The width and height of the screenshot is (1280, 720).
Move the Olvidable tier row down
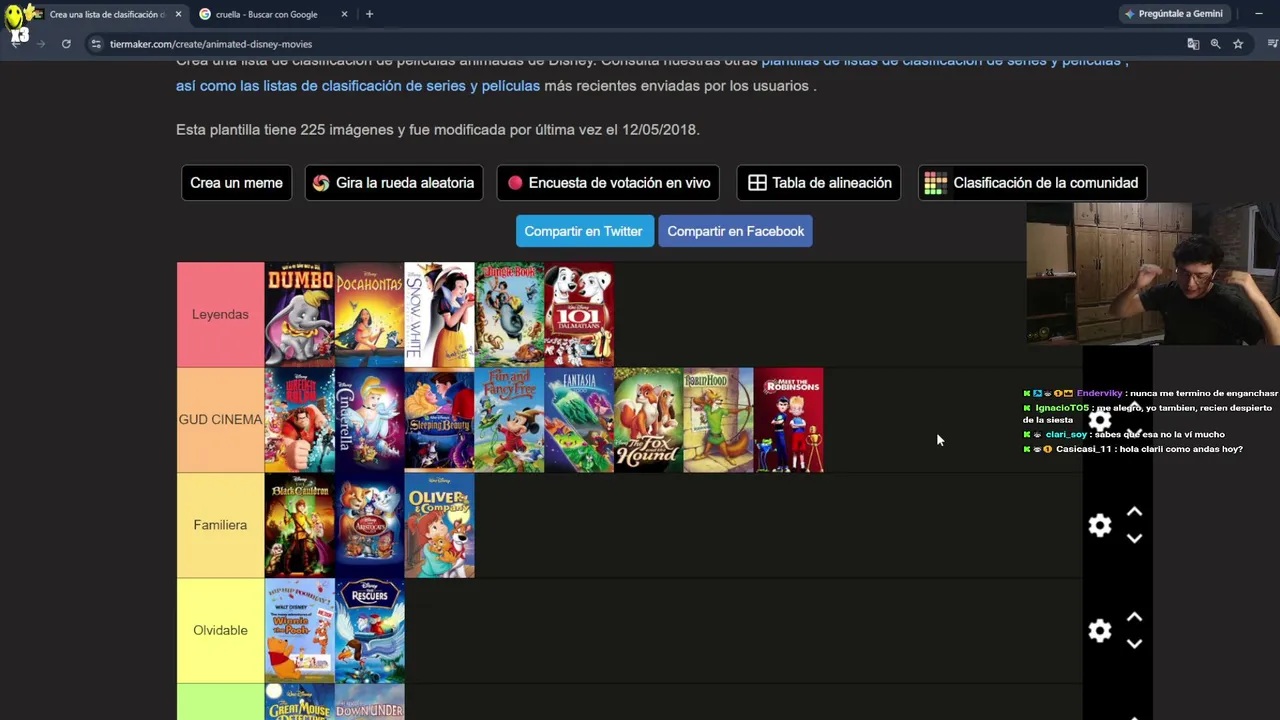[x=1134, y=644]
